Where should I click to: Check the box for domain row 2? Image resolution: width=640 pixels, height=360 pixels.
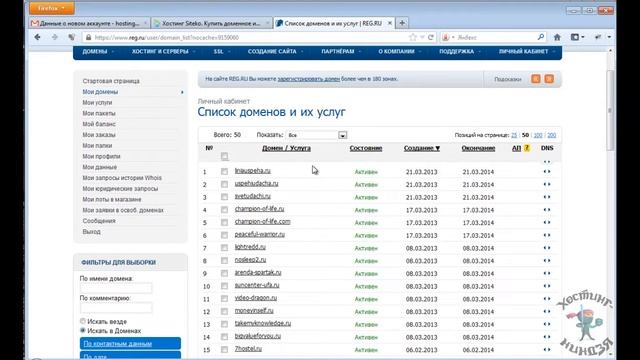224,184
